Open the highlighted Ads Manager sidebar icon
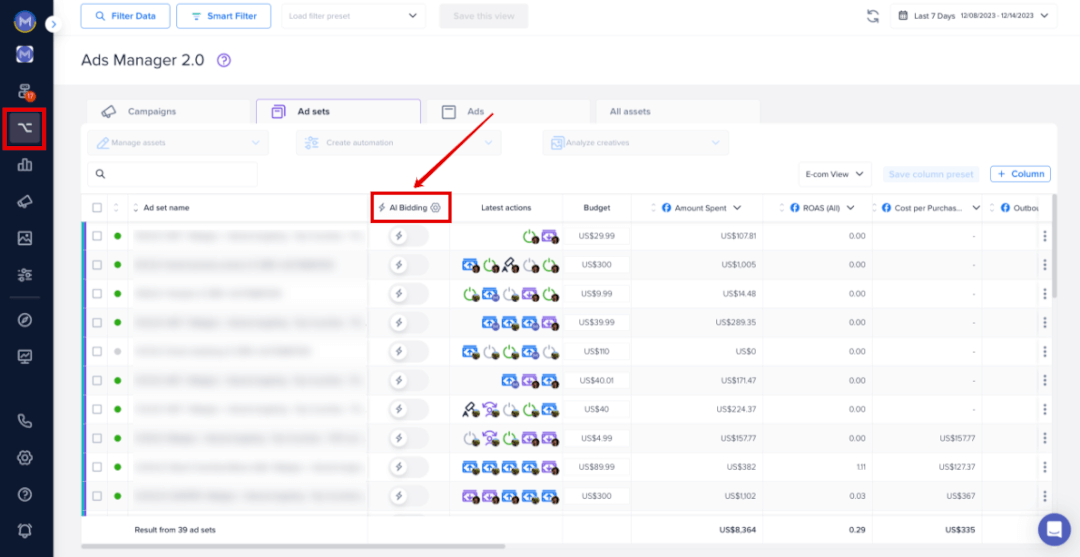The width and height of the screenshot is (1080, 557). (25, 128)
